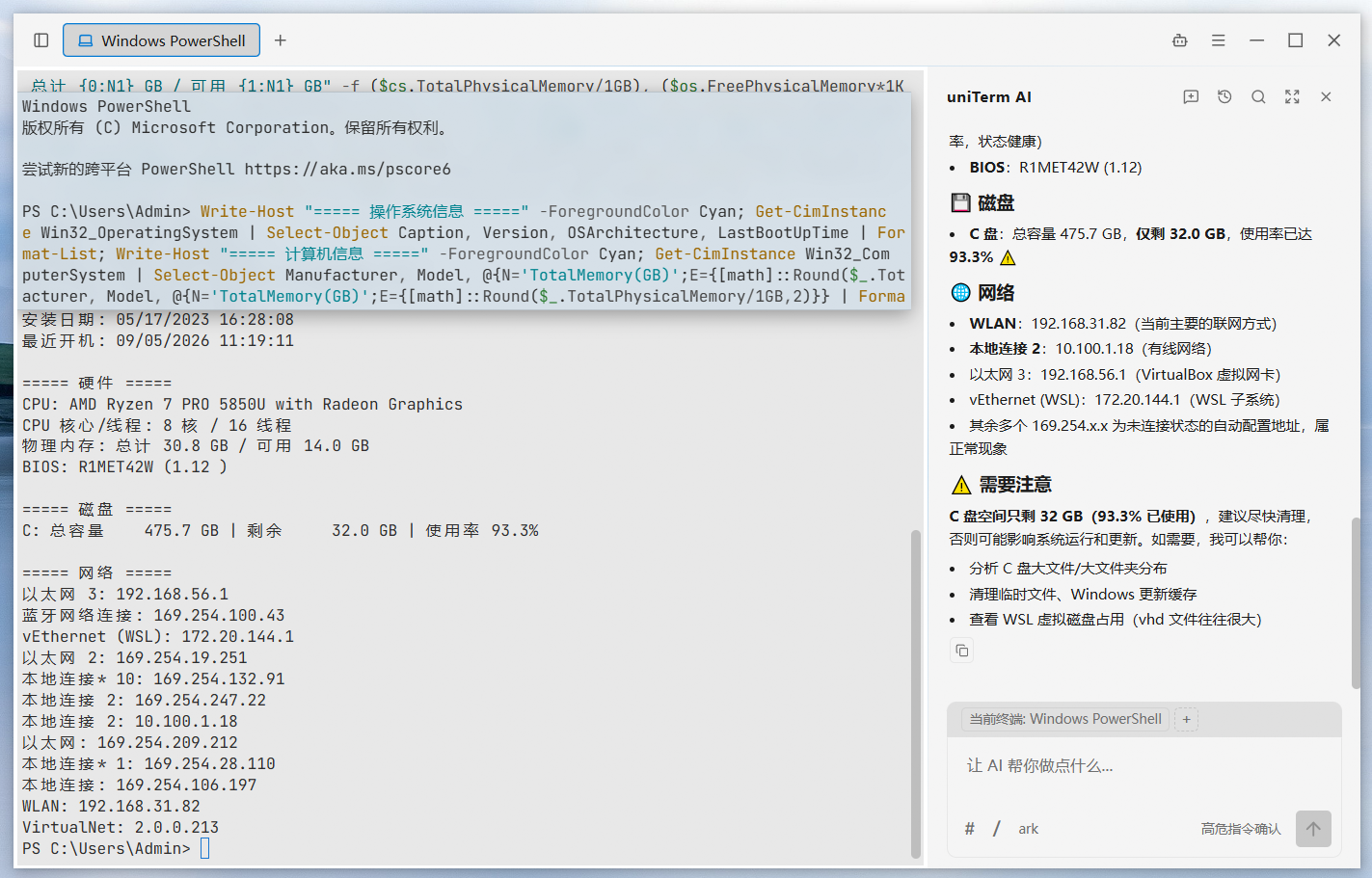Click the AI panel vertical scrollbar
The image size is (1372, 878).
[1356, 602]
